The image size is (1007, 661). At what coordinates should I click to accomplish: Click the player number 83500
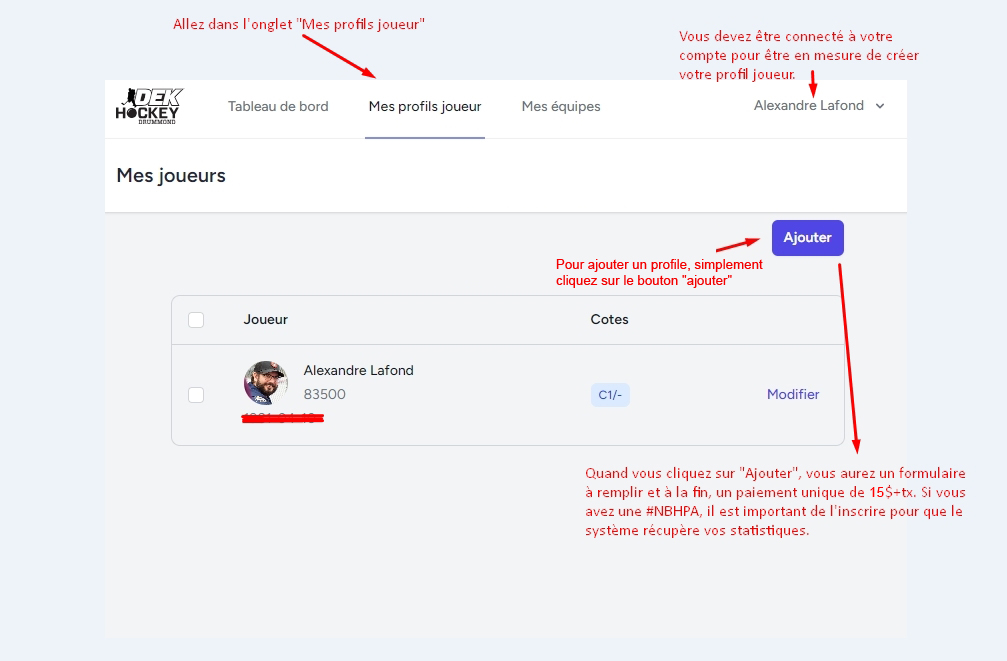[x=324, y=394]
